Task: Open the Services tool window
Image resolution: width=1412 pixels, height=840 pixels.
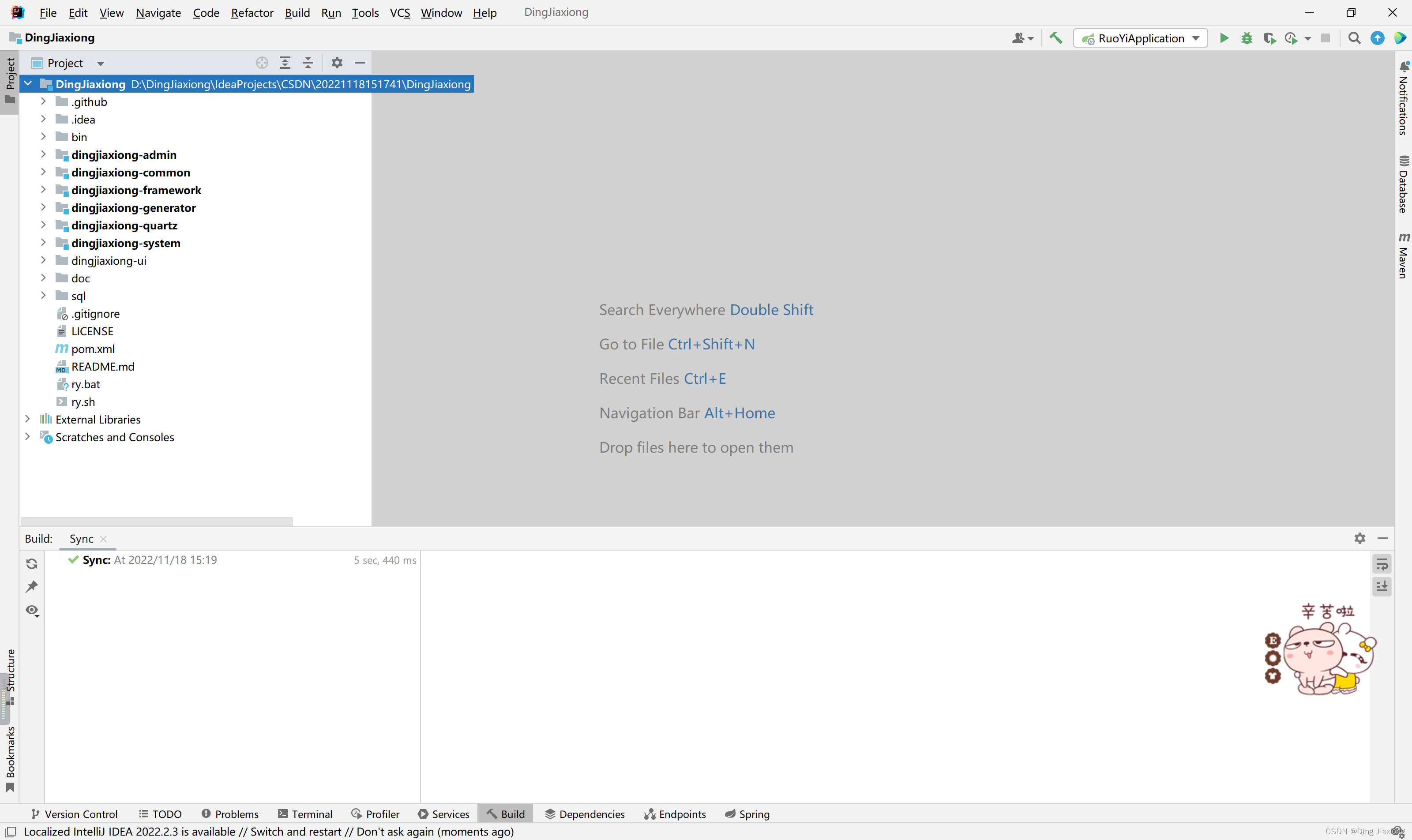Action: click(444, 814)
